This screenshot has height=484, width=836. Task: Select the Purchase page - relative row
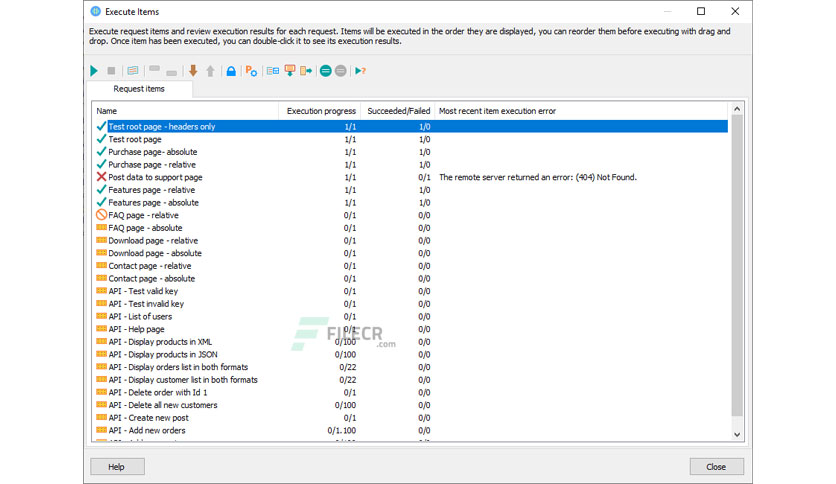click(411, 165)
